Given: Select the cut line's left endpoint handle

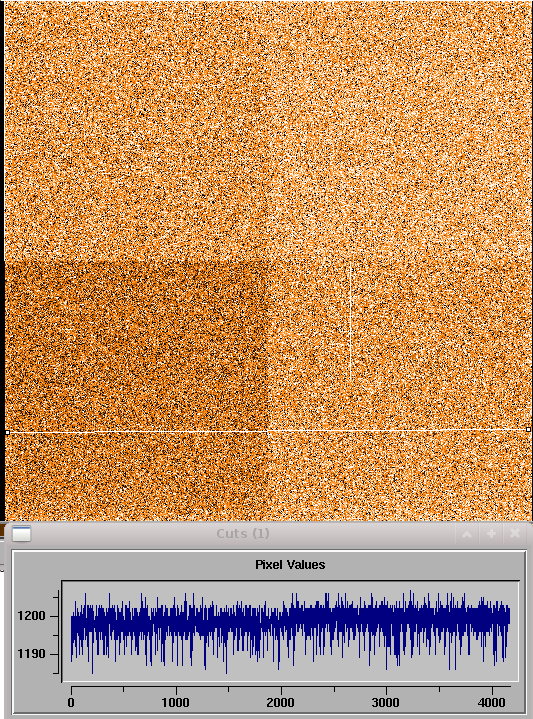Looking at the screenshot, I should [x=7, y=432].
